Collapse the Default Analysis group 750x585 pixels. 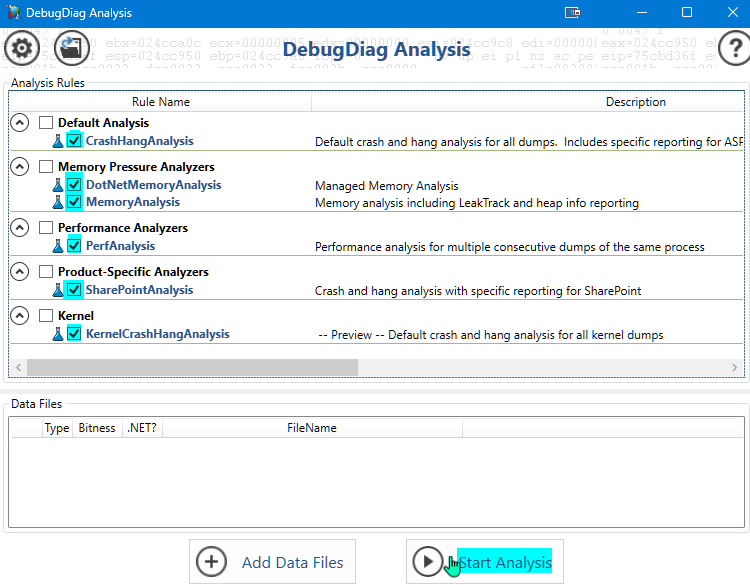(20, 123)
